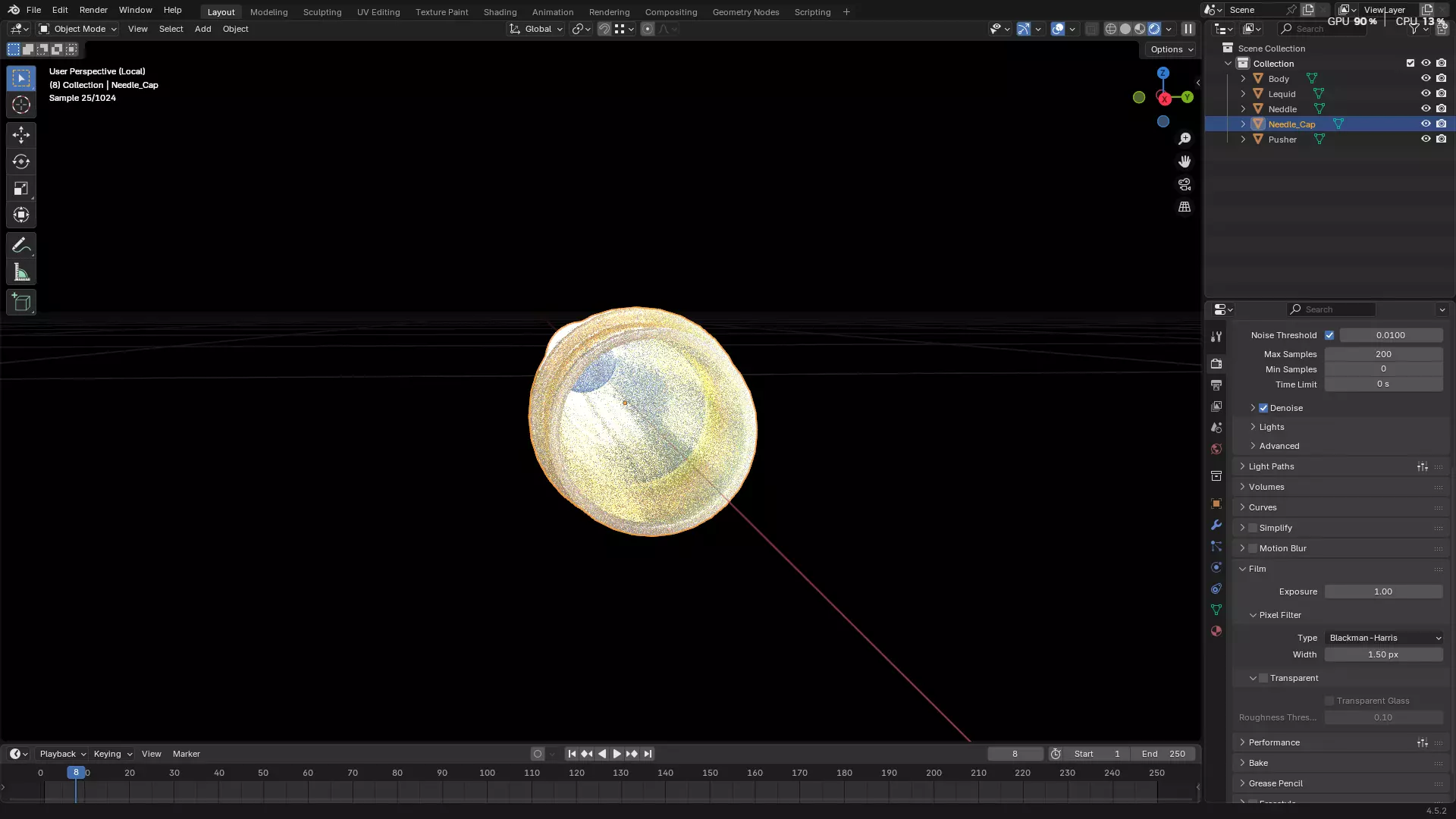Hide the Pusher object in viewport
1456x819 pixels.
tap(1426, 139)
